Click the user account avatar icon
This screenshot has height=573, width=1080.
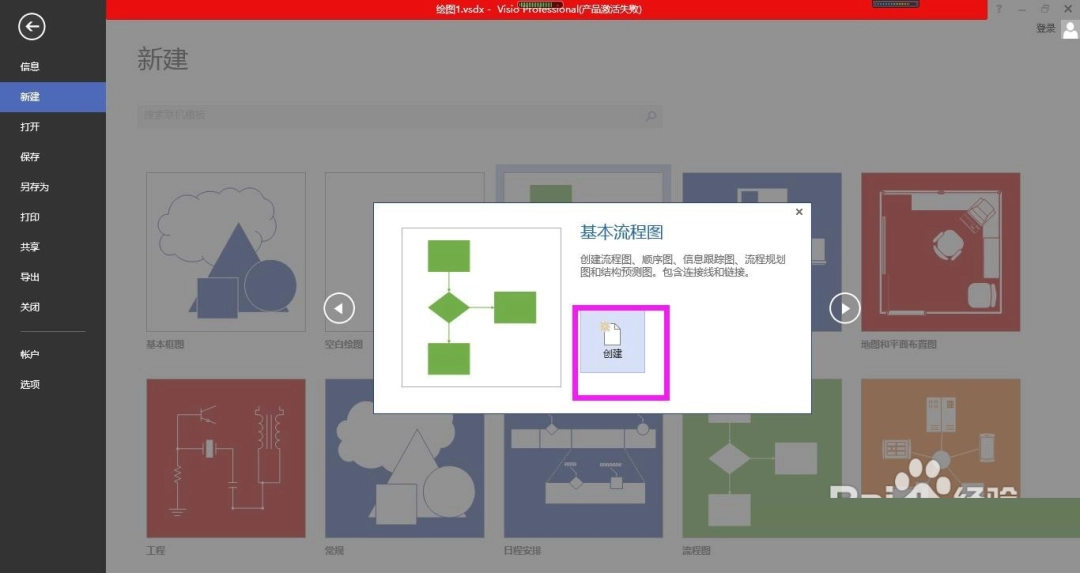pos(1070,30)
